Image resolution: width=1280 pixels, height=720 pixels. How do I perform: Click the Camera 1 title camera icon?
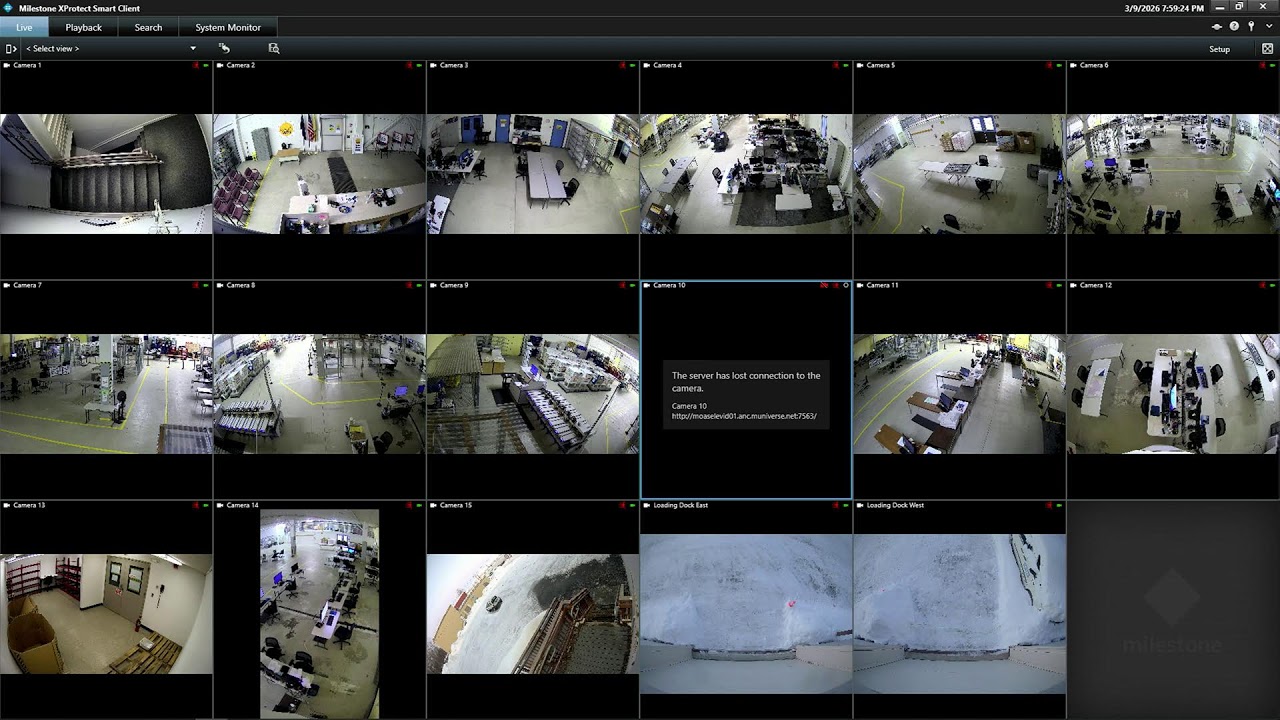[x=6, y=65]
